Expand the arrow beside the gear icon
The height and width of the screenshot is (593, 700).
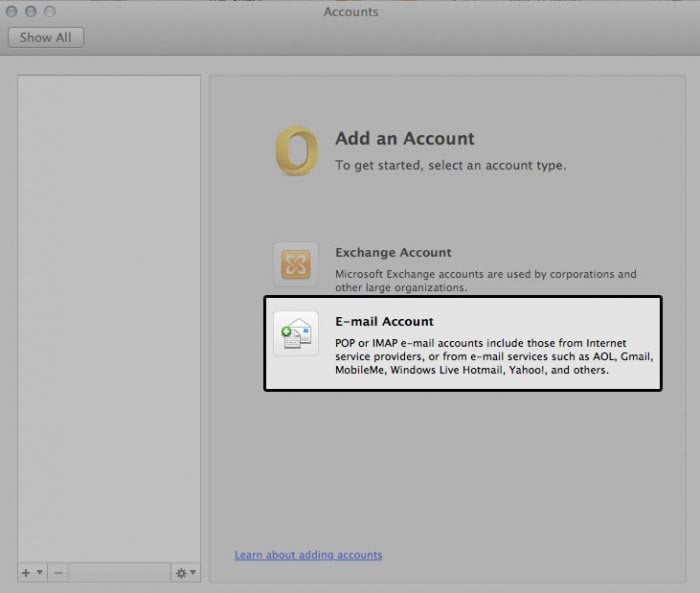click(193, 573)
